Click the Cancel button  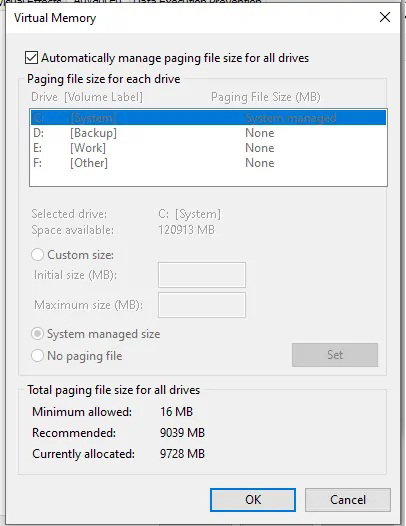[x=348, y=500]
